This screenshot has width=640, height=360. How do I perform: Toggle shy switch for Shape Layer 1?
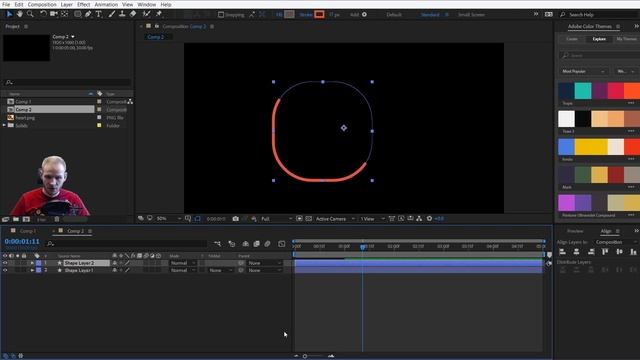coord(115,270)
